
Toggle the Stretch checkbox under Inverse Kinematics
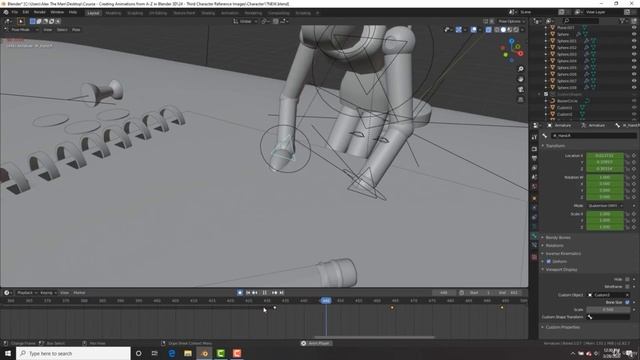(x=549, y=261)
